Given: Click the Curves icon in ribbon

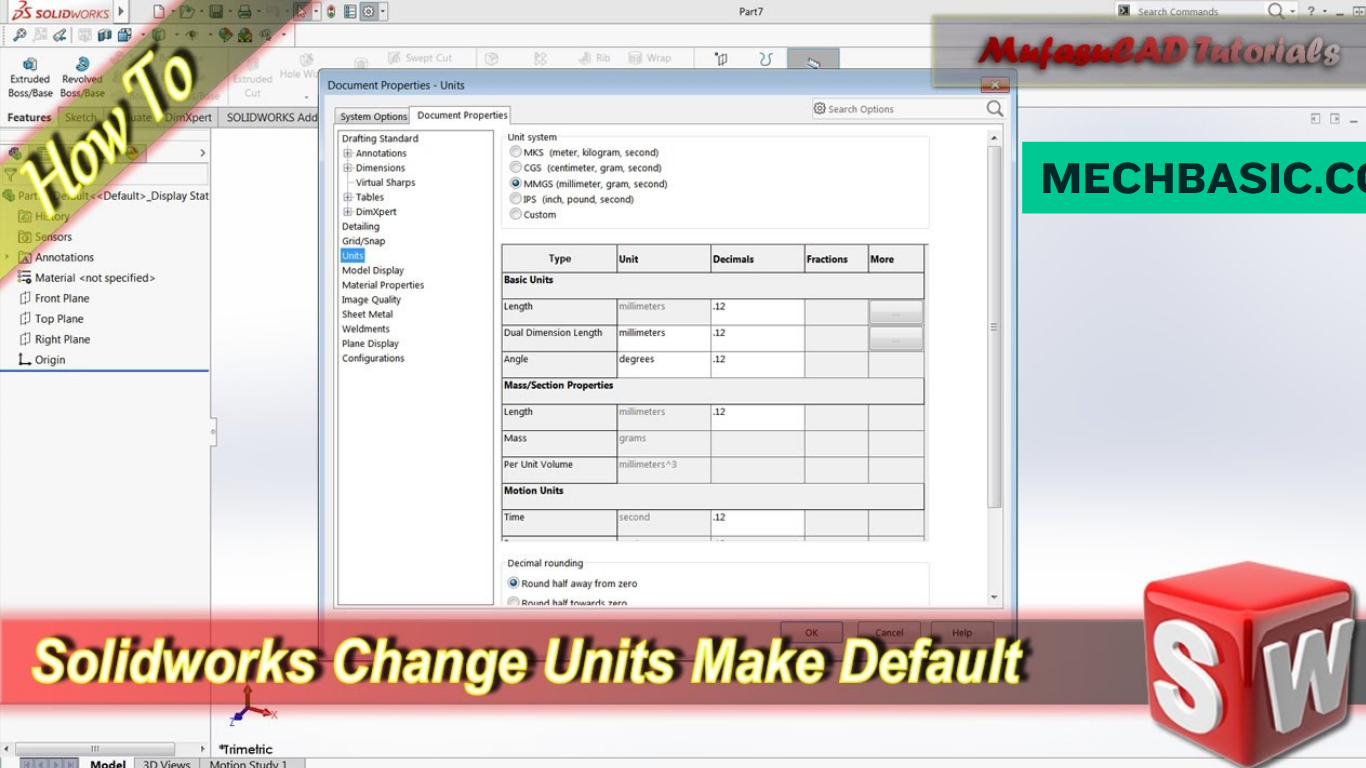Looking at the screenshot, I should (765, 59).
